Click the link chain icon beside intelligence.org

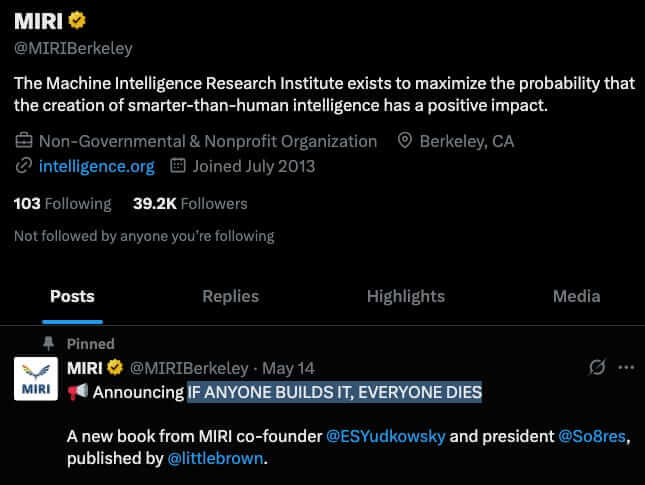(23, 166)
